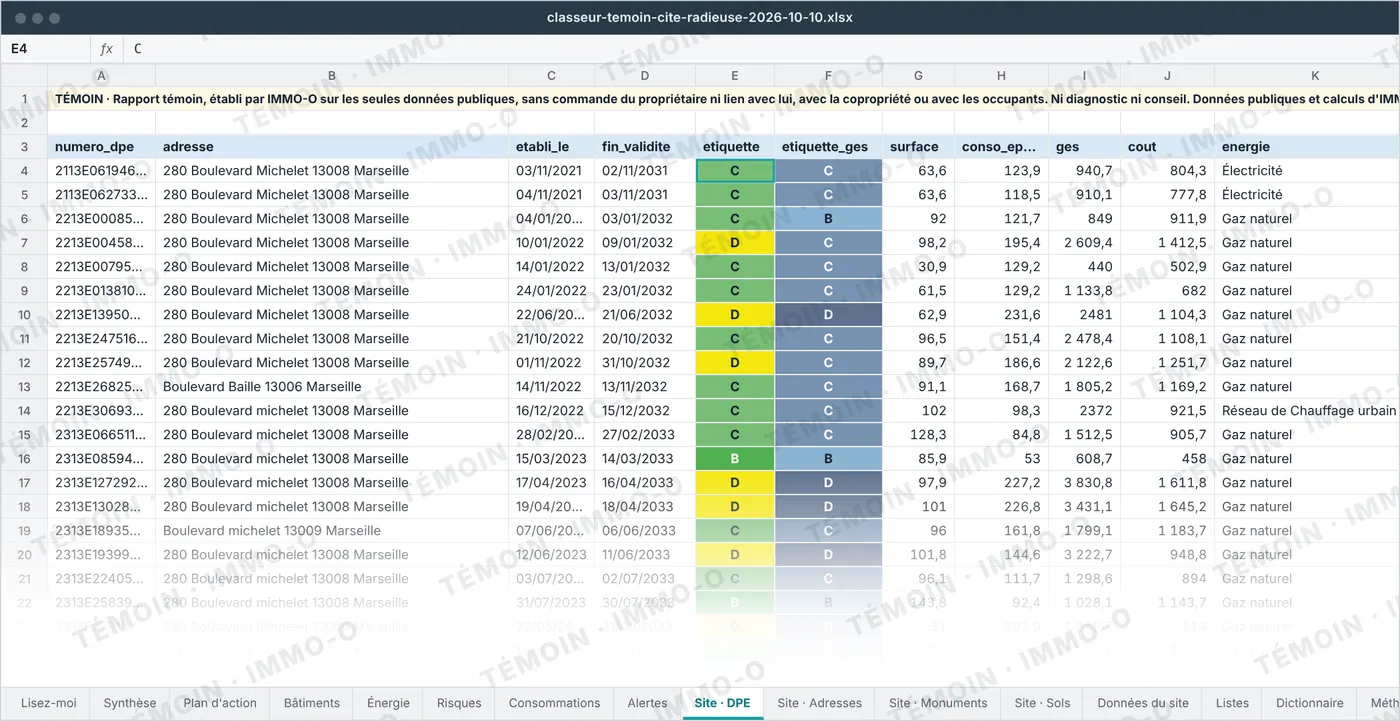Click the fx function icon
Screen dimensions: 1400x721
(107, 49)
